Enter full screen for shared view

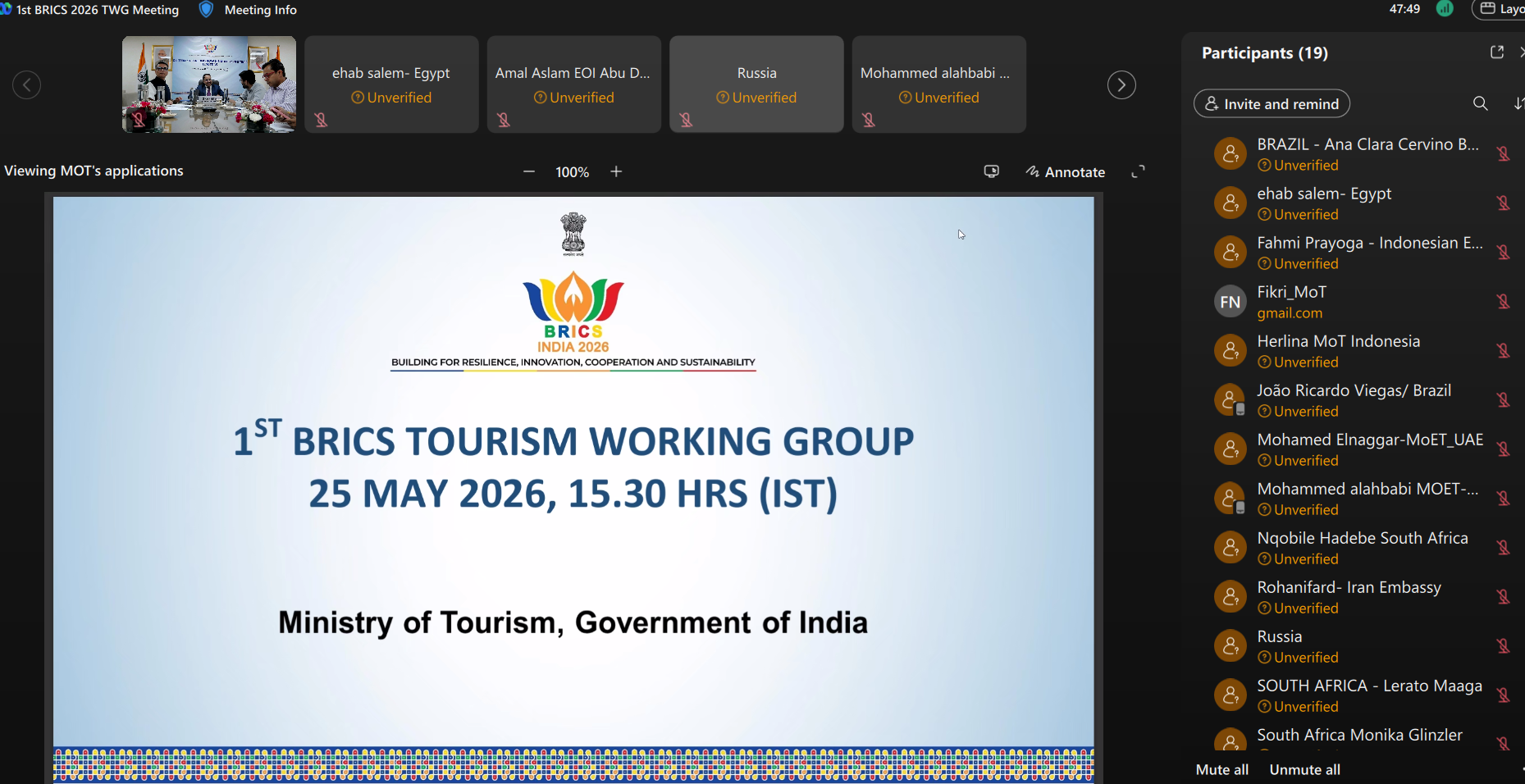pos(1138,171)
